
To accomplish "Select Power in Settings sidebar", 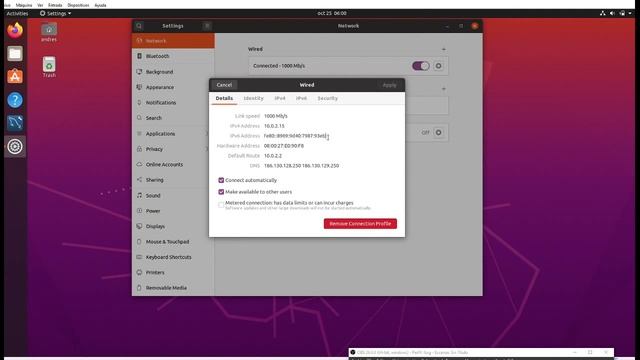I will coord(173,211).
